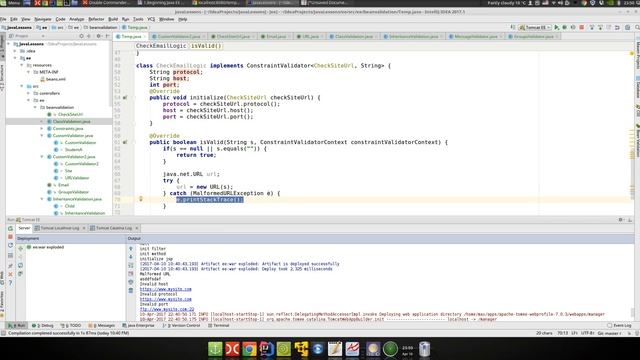
Task: Toggle soft-wrap icon in Output panel
Action: 131,265
